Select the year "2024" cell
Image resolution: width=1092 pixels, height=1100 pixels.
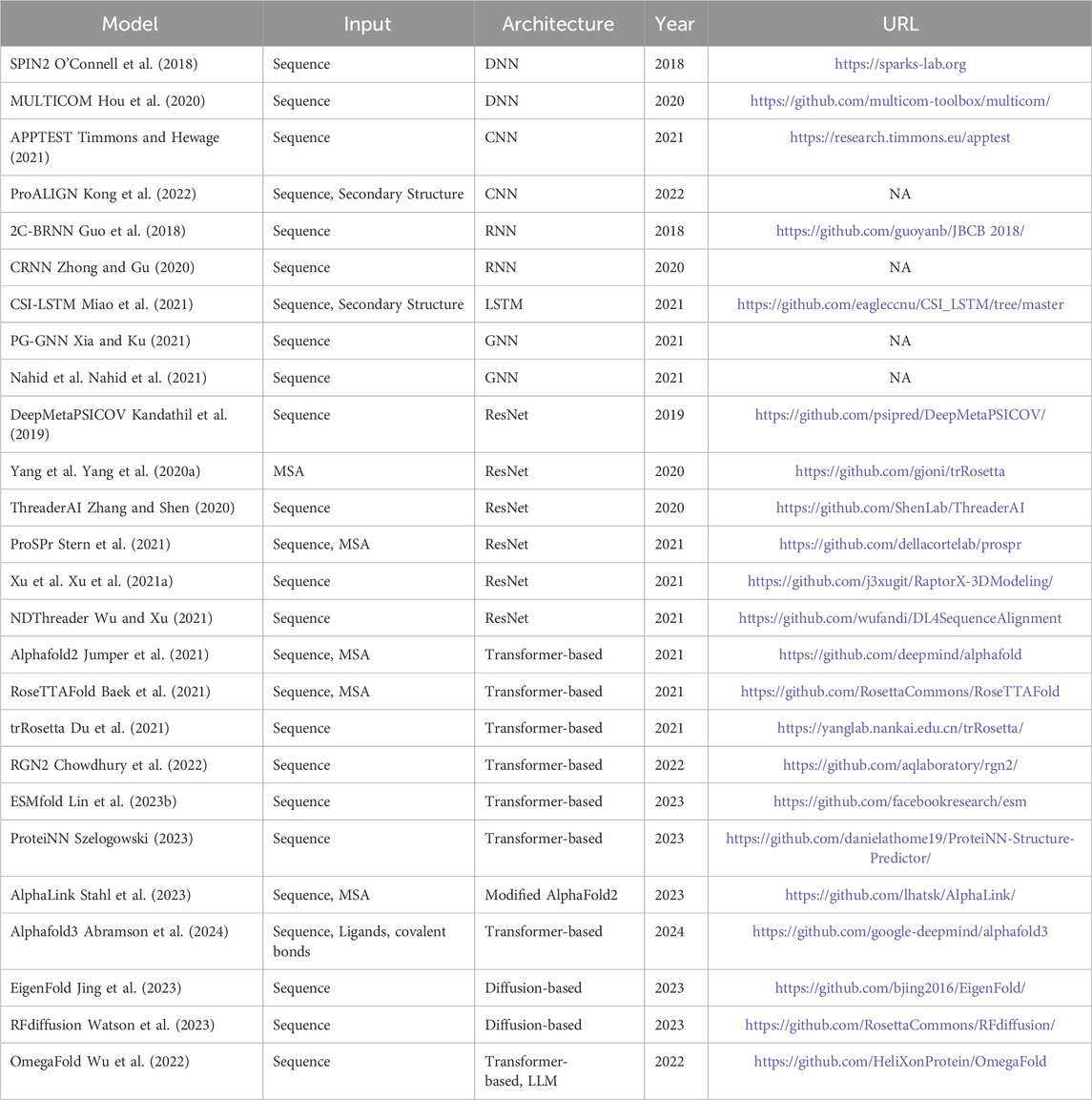tap(675, 942)
